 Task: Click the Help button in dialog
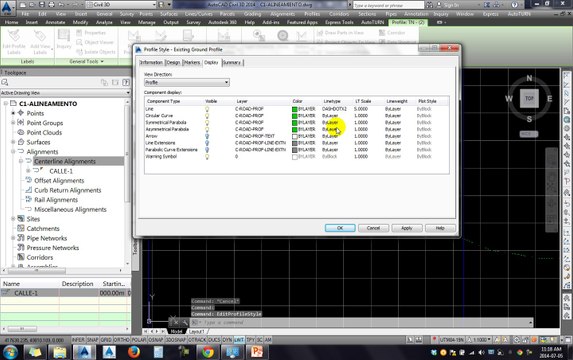[440, 228]
